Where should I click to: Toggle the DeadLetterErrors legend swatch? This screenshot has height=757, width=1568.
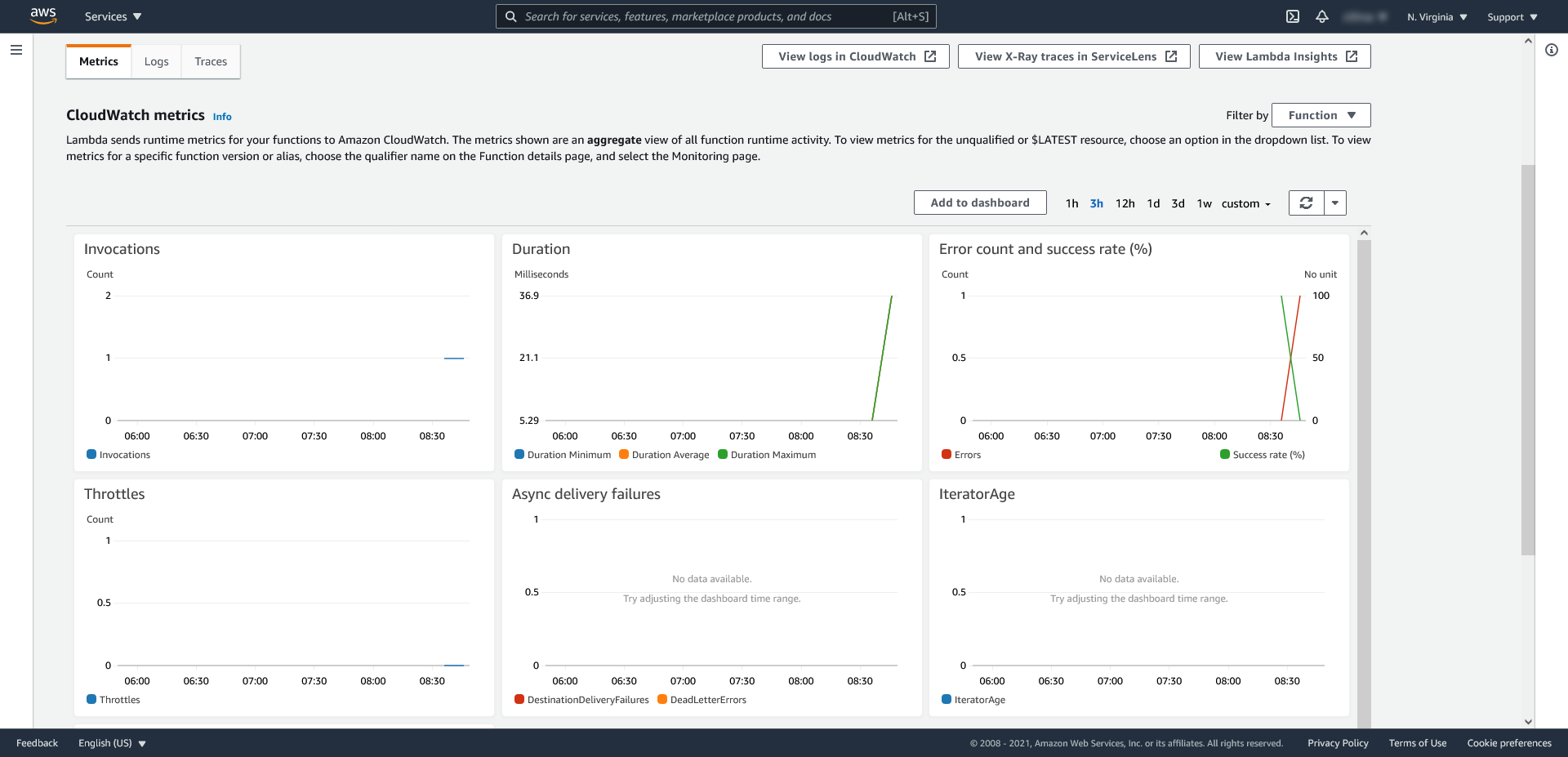662,699
